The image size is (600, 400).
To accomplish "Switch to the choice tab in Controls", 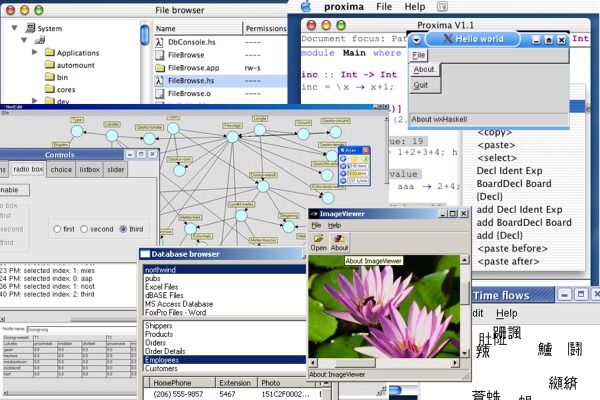I will [x=61, y=170].
